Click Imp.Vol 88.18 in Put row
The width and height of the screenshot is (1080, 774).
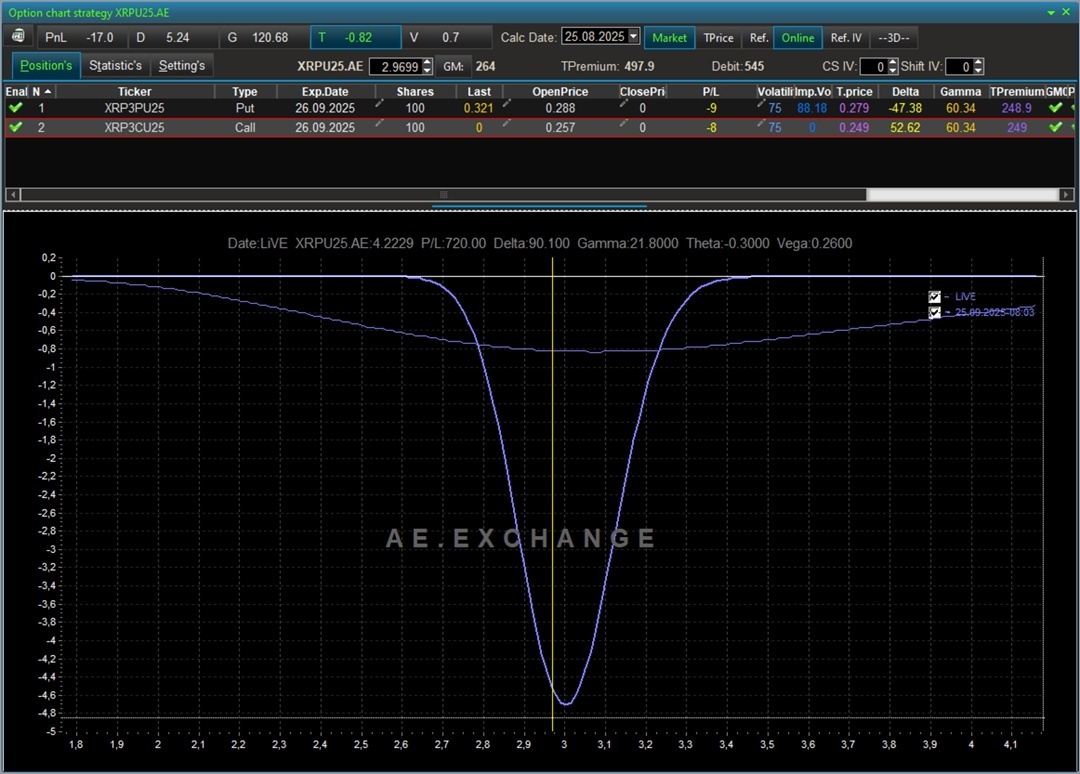(x=812, y=108)
